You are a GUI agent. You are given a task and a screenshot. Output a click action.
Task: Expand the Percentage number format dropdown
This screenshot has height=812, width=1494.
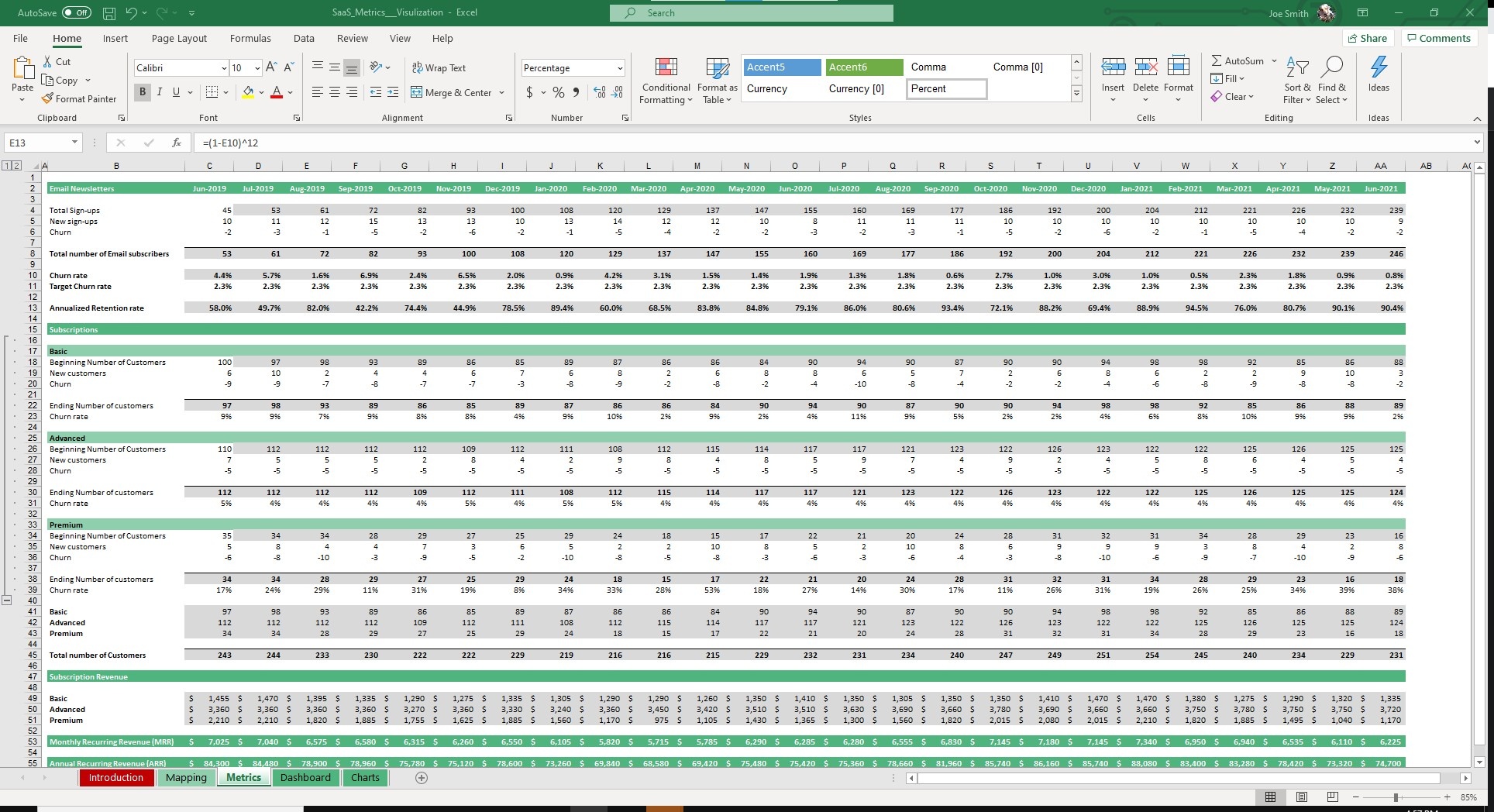point(620,68)
